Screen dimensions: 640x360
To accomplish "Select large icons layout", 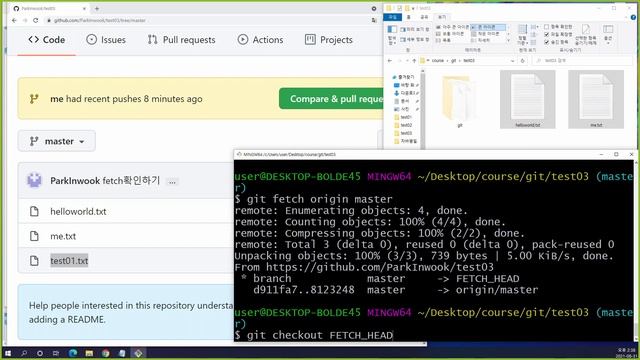I will click(x=488, y=27).
